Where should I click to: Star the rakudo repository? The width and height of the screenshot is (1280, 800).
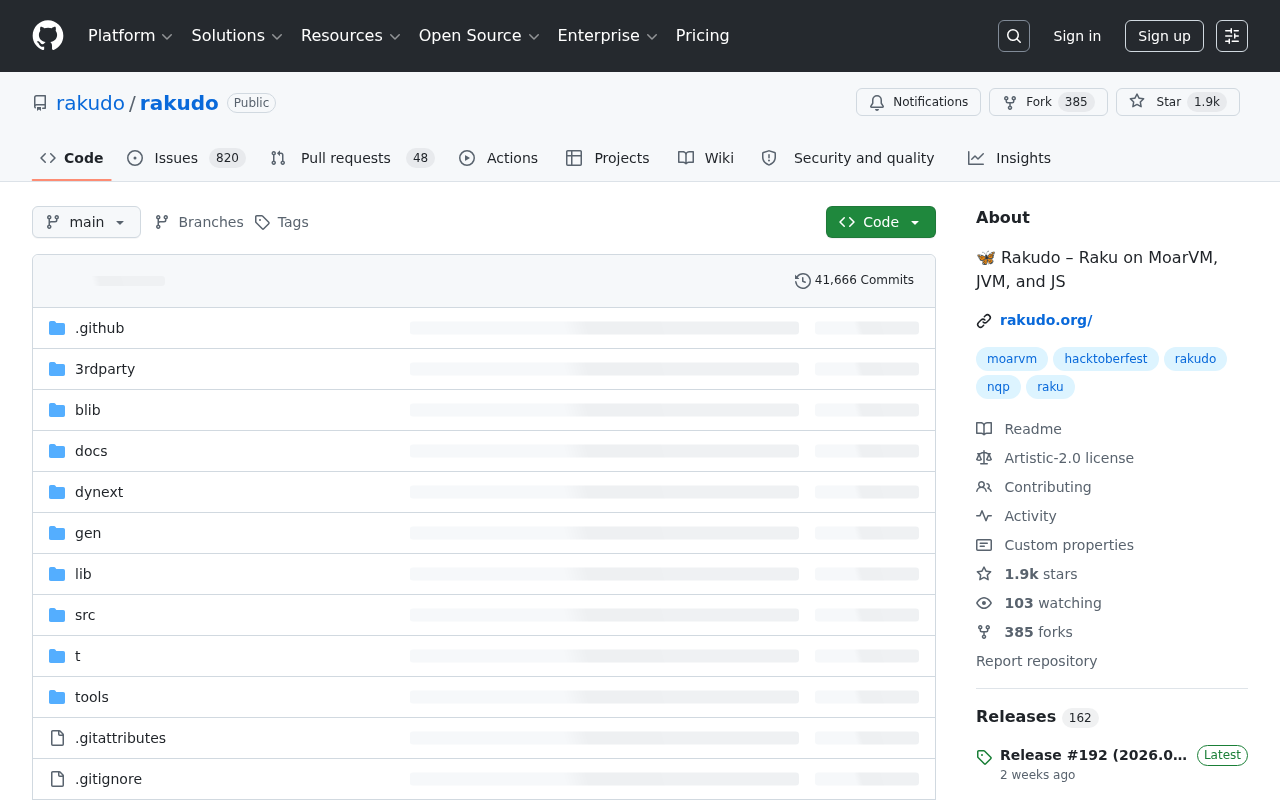click(x=1178, y=102)
